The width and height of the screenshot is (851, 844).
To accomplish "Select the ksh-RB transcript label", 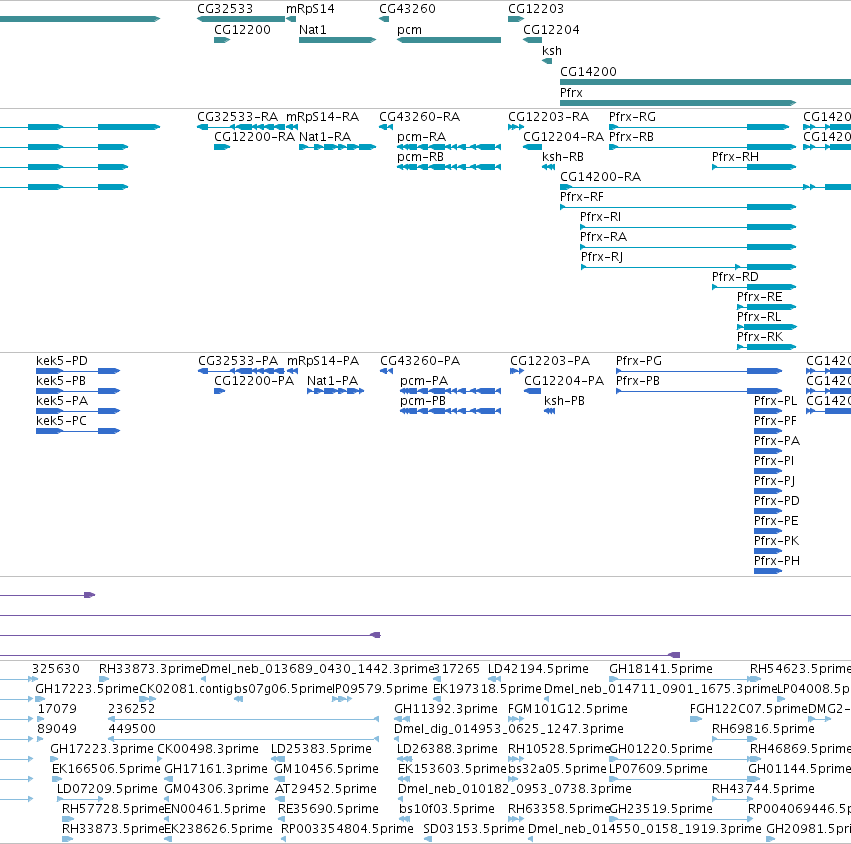I will (x=563, y=157).
